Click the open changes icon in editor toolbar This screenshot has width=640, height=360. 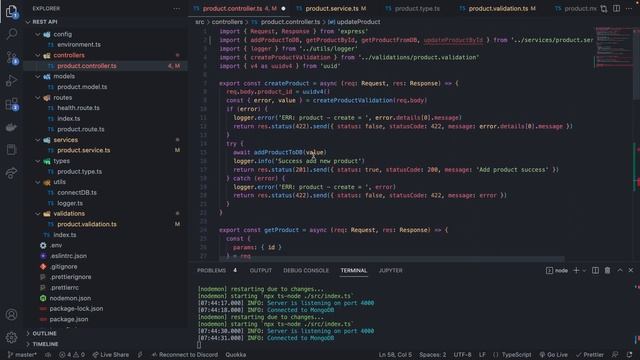click(604, 9)
